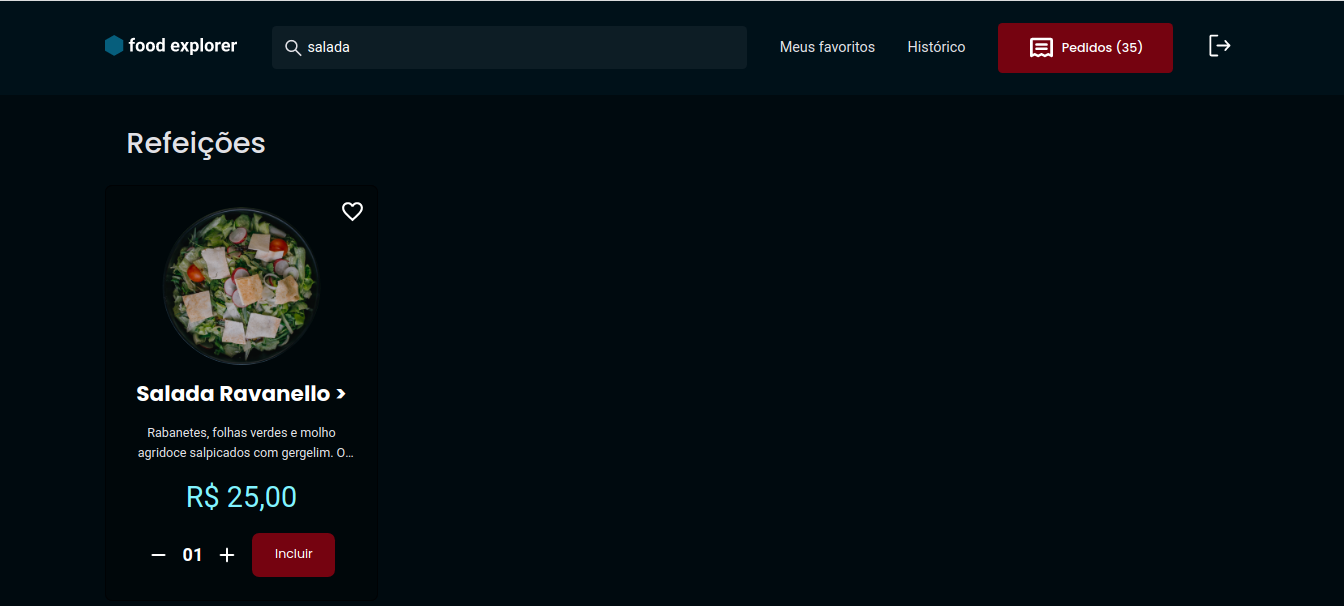Click the quantity value 01
The height and width of the screenshot is (606, 1344).
pyautogui.click(x=192, y=554)
